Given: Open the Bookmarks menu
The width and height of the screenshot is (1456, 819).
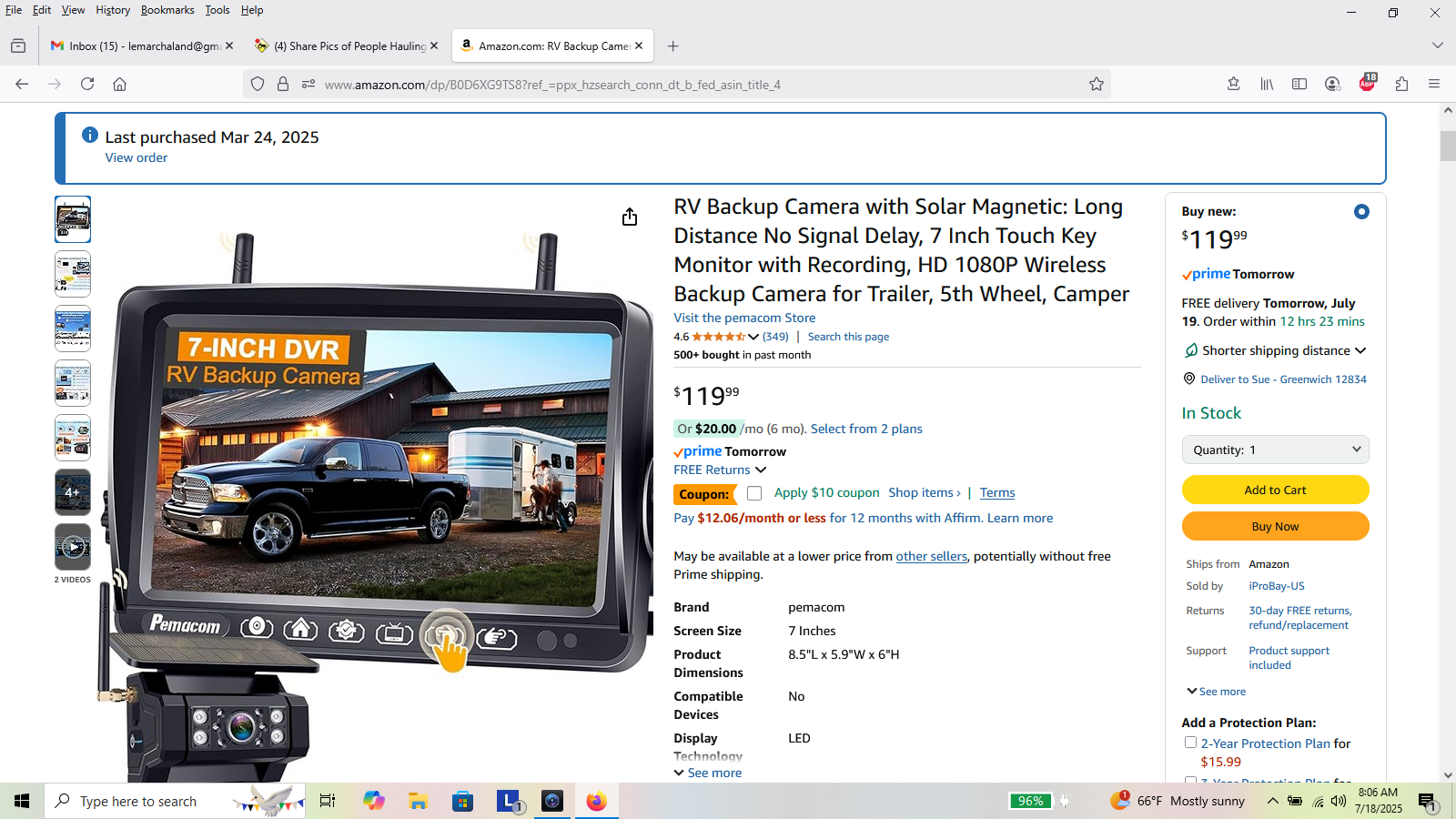Looking at the screenshot, I should coord(167,10).
